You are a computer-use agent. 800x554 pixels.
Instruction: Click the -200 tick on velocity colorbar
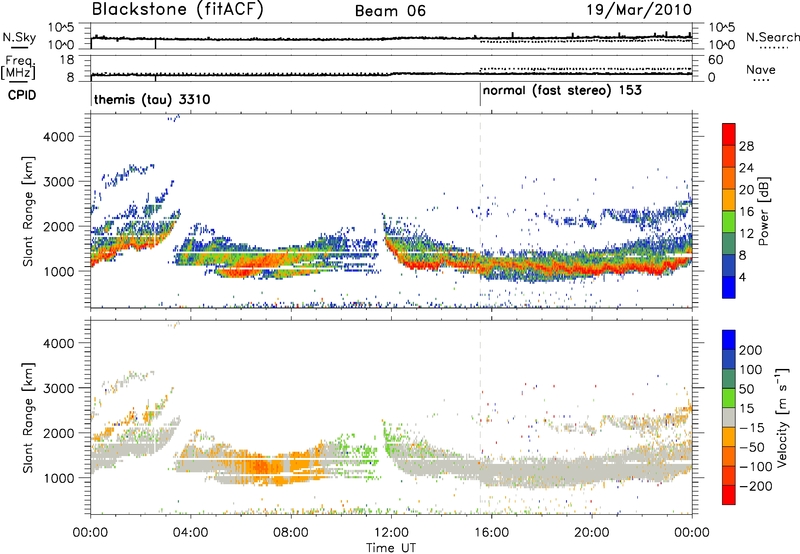tap(755, 486)
